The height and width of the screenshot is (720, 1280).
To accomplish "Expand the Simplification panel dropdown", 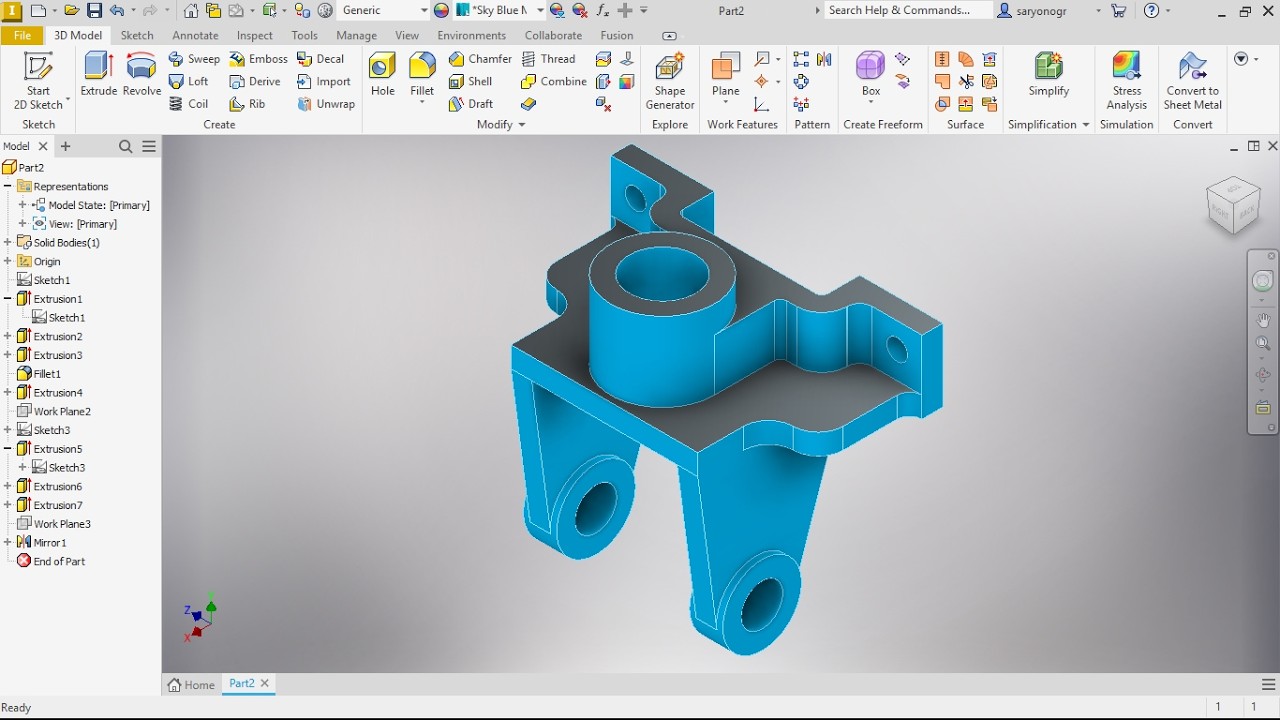I will (1049, 125).
